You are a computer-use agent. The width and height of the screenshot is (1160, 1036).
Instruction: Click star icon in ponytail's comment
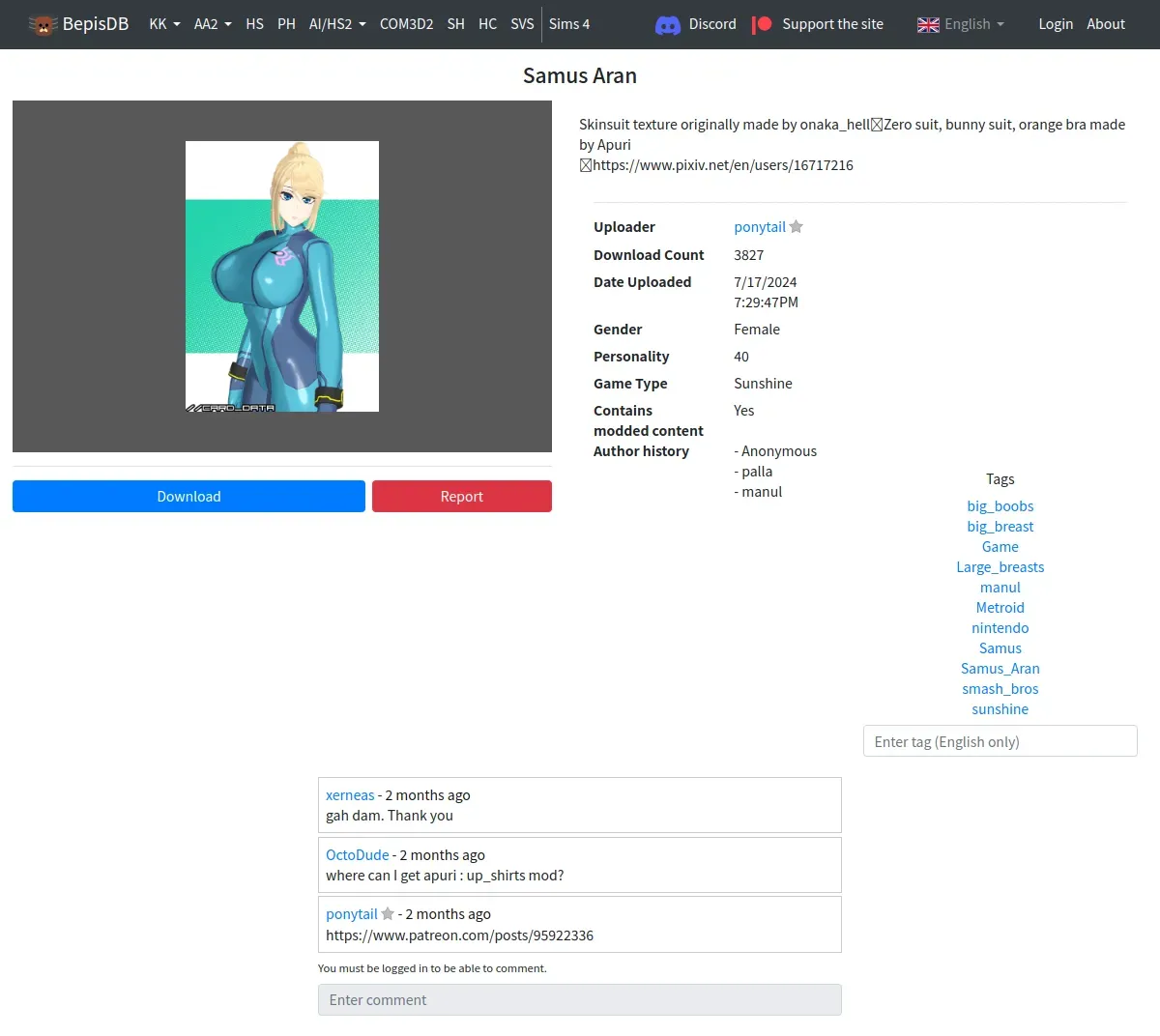388,914
